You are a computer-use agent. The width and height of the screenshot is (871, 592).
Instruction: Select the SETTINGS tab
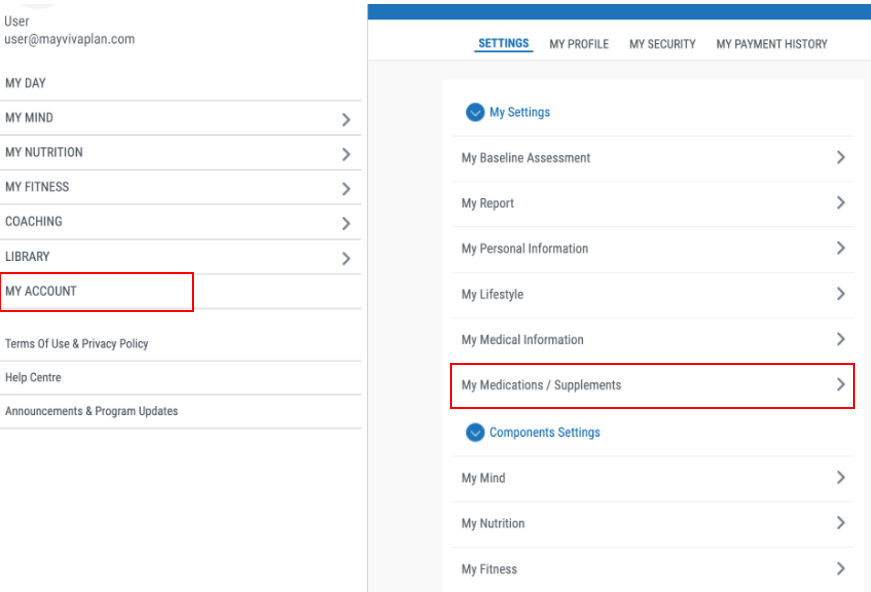pos(504,44)
